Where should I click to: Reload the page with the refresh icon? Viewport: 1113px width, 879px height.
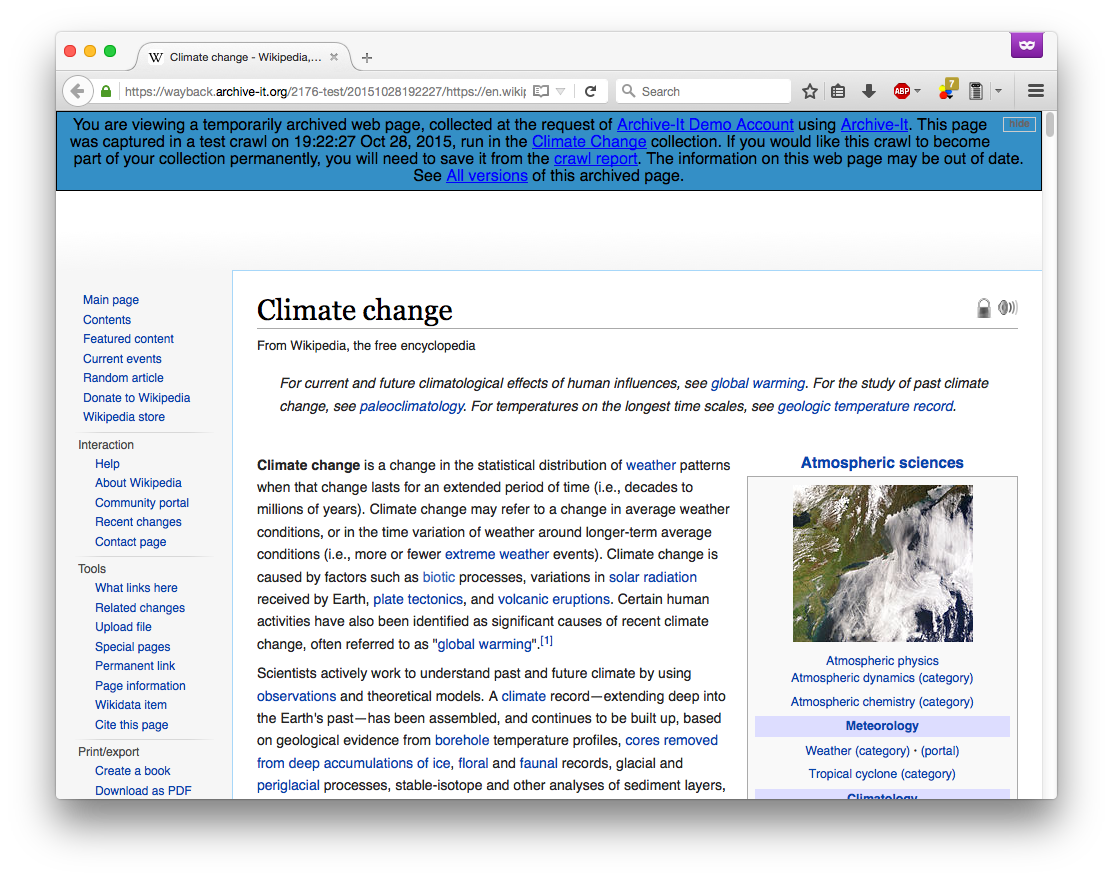[591, 91]
